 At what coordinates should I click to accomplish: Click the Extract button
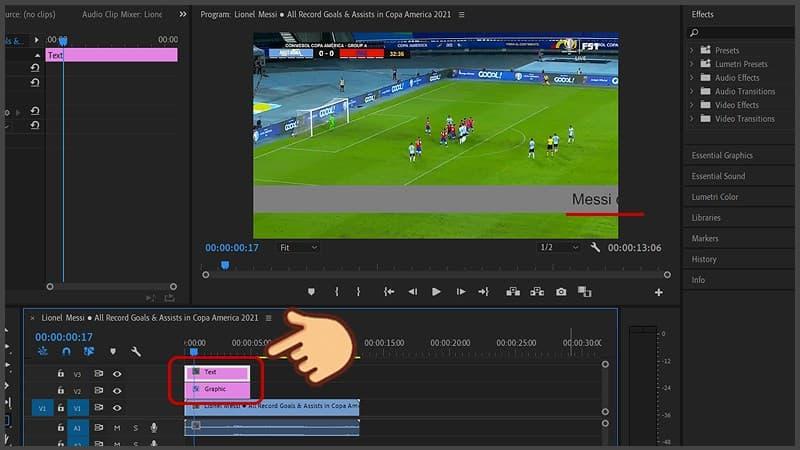pos(537,292)
